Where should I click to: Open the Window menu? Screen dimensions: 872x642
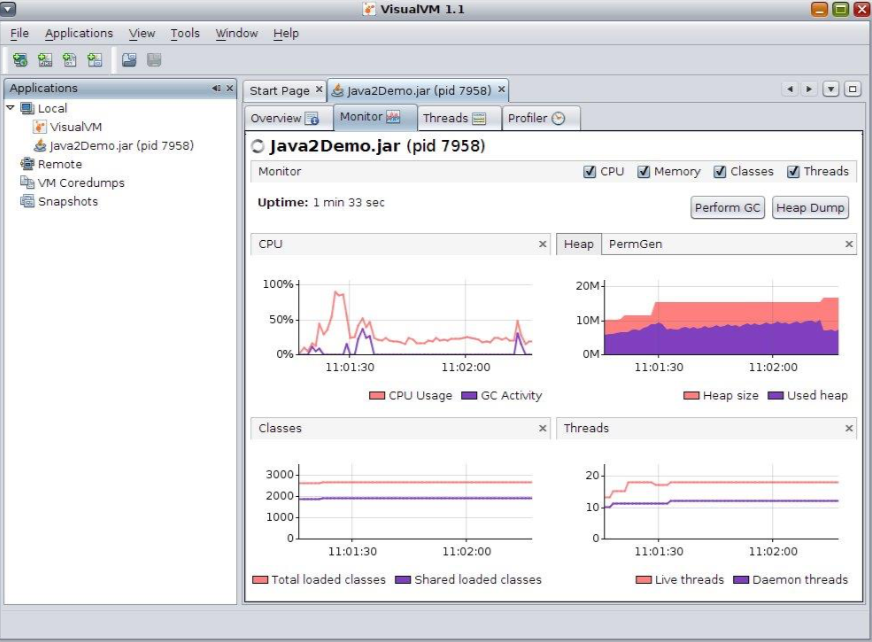point(237,33)
